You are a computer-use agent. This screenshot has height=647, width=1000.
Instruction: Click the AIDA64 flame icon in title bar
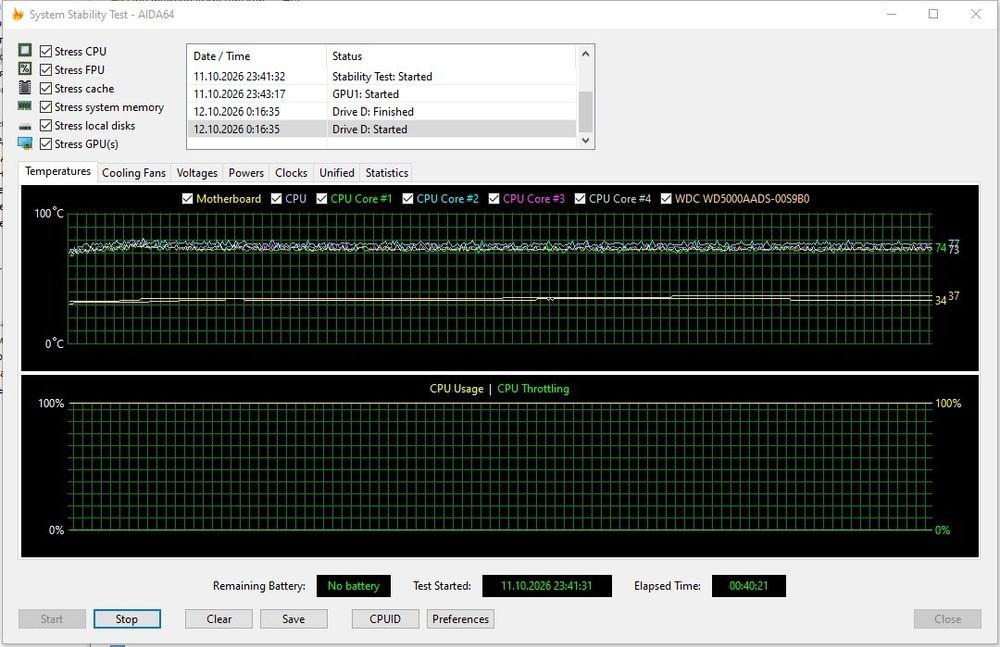click(17, 14)
